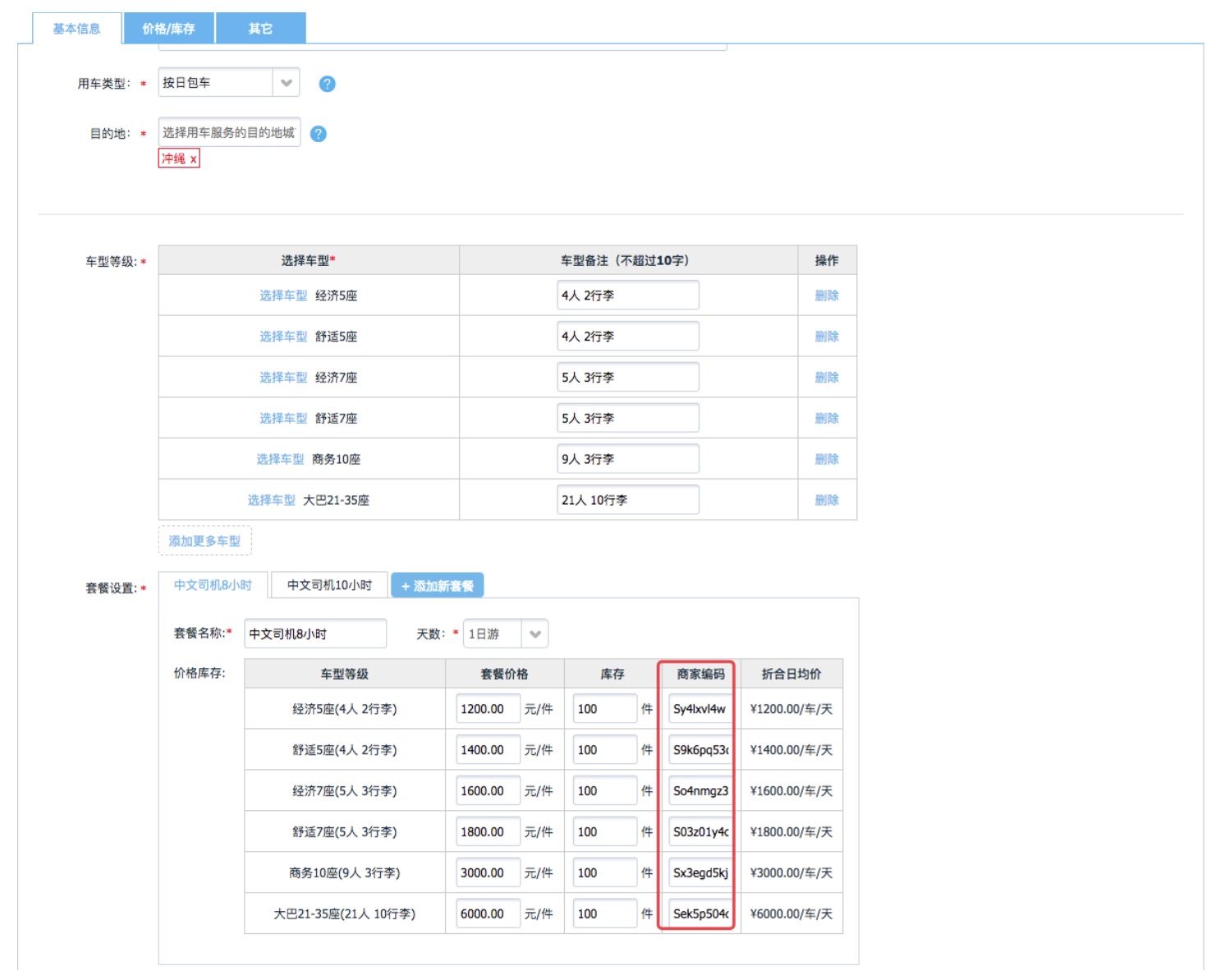1220x980 pixels.
Task: Click the help icon beside 用车类型
Action: [327, 84]
